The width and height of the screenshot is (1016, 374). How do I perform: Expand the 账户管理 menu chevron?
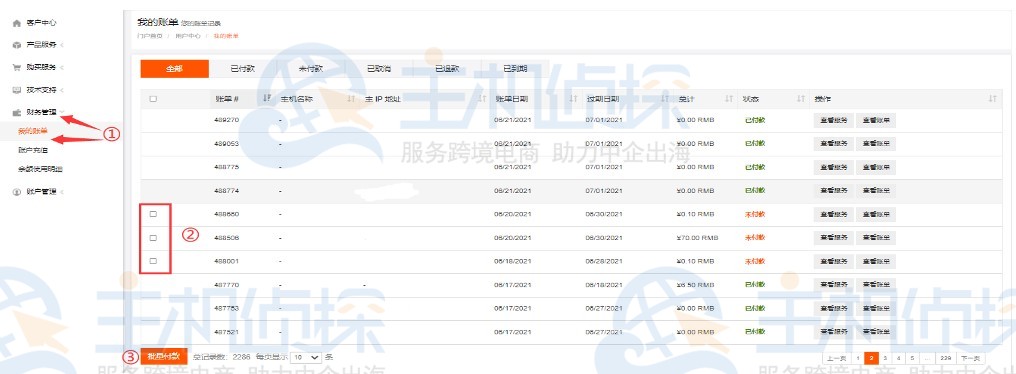[62, 192]
